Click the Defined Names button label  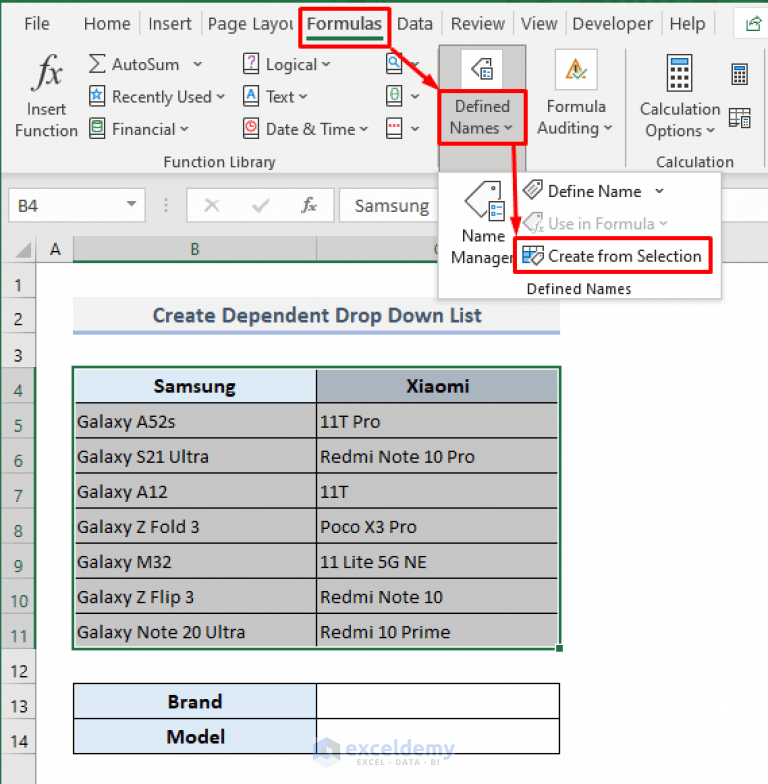tap(482, 118)
